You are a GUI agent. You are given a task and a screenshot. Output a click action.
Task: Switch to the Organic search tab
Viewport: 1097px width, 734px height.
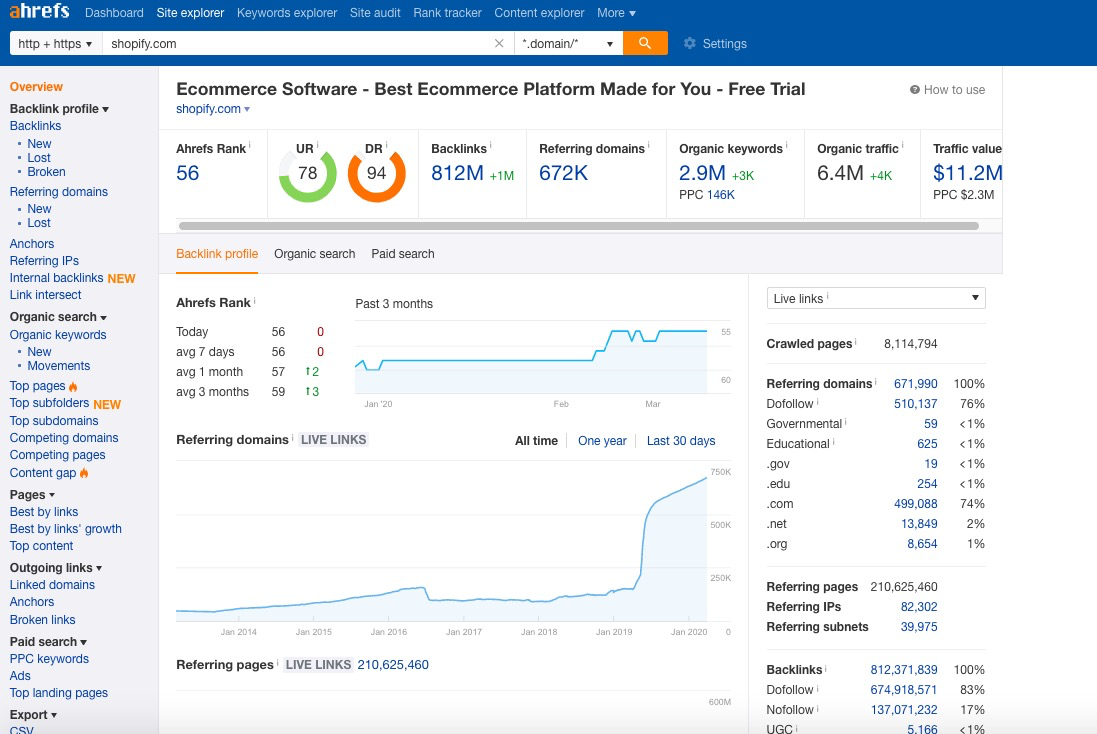point(314,254)
